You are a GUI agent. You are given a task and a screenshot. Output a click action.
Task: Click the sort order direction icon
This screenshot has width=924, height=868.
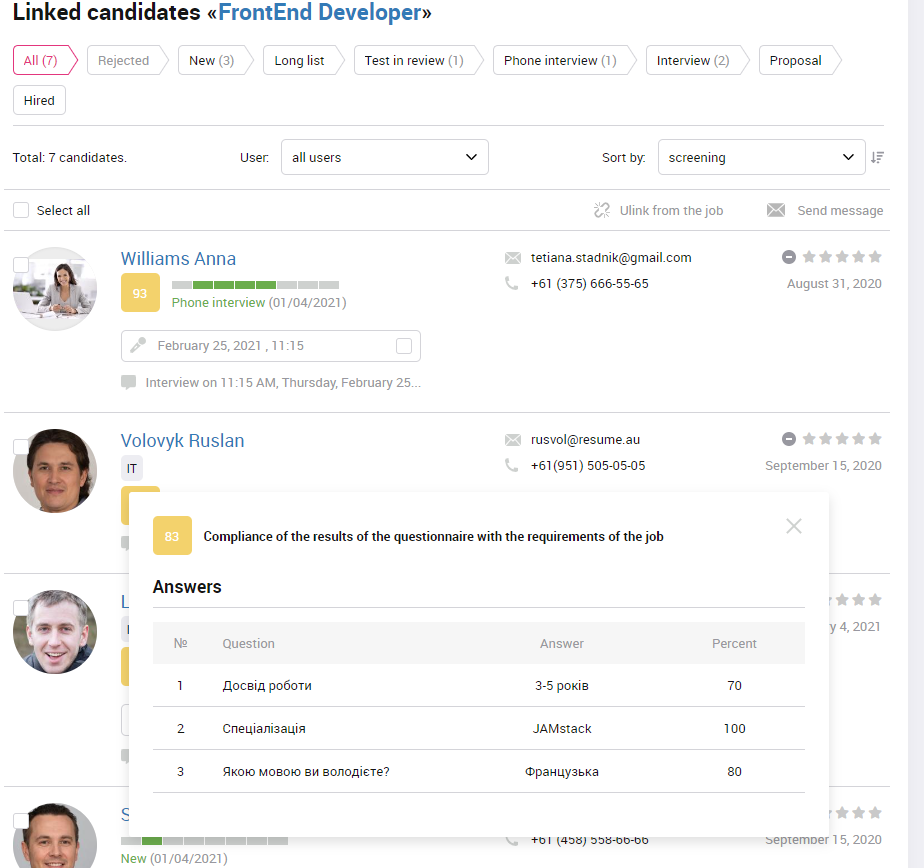pyautogui.click(x=877, y=157)
